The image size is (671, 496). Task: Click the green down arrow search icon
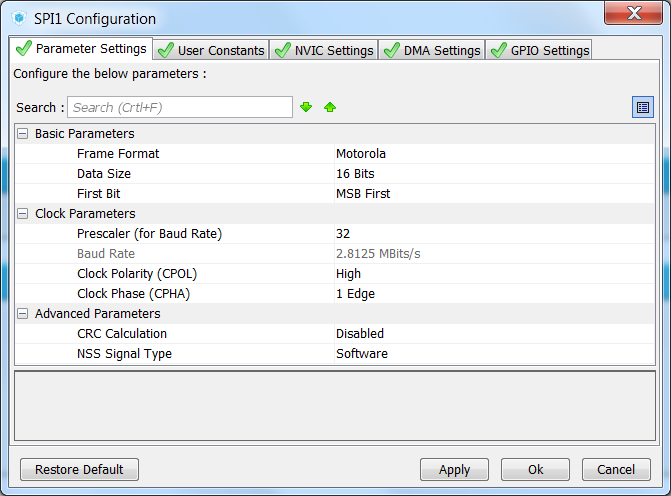coord(306,107)
